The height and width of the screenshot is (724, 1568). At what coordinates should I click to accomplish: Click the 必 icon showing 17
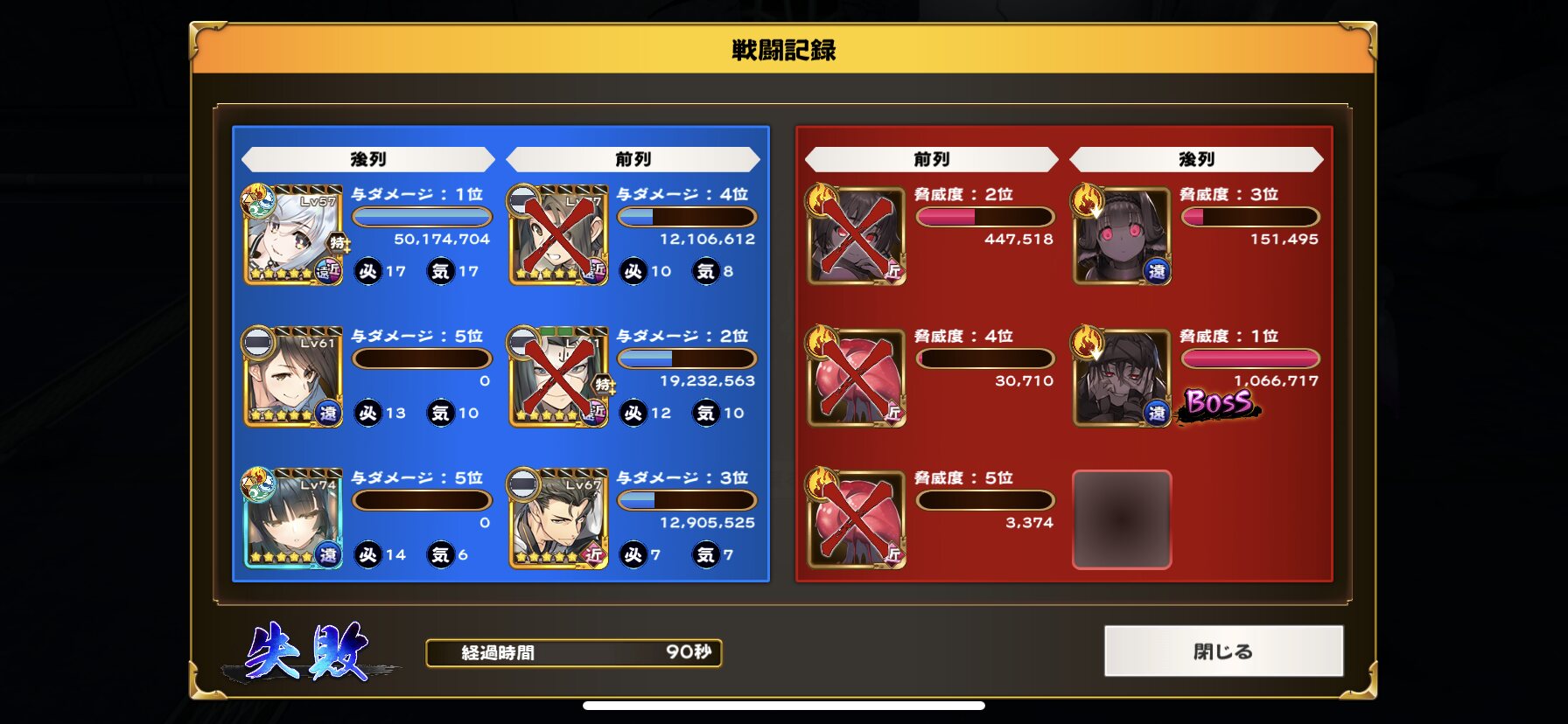click(367, 271)
